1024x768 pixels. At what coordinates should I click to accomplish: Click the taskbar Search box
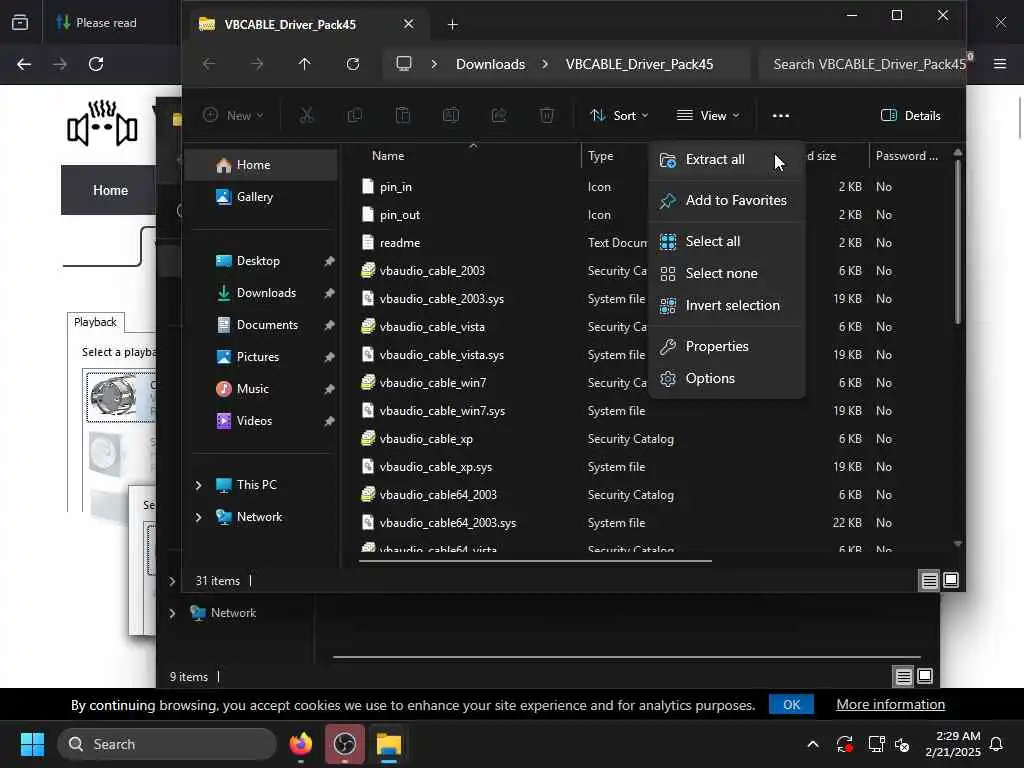(x=167, y=744)
